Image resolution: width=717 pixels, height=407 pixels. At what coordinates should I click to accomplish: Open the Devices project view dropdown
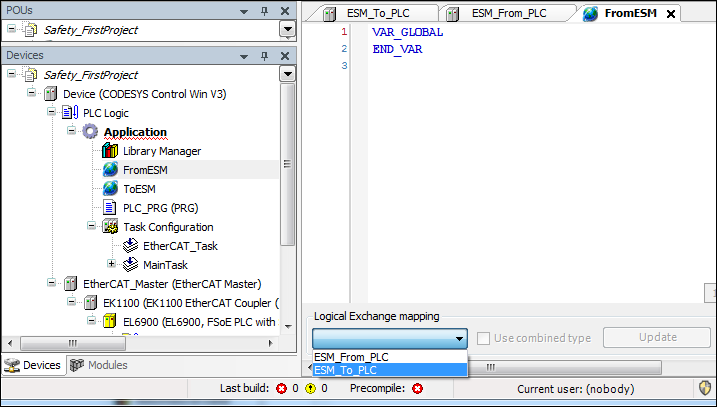pyautogui.click(x=287, y=74)
